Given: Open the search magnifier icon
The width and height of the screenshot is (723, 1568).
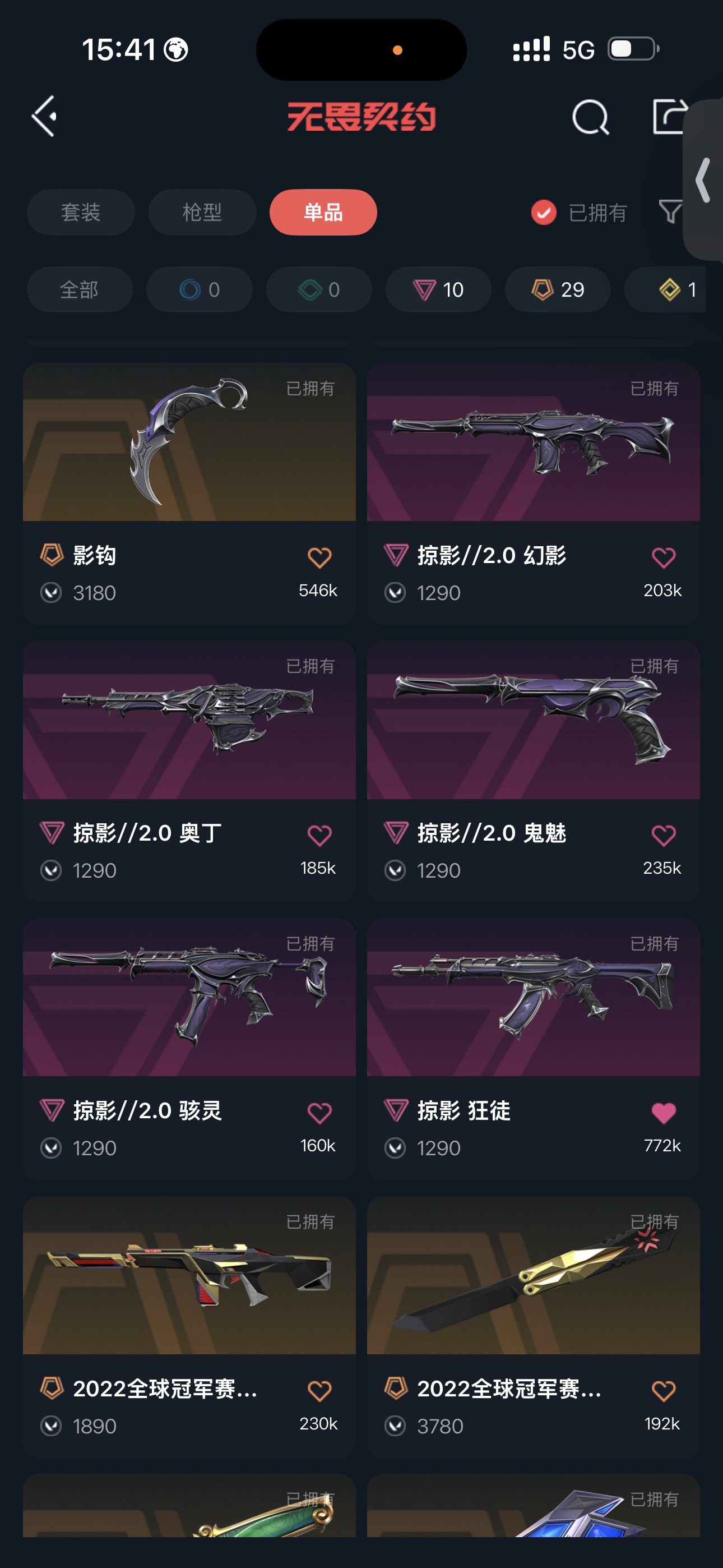Looking at the screenshot, I should (590, 117).
